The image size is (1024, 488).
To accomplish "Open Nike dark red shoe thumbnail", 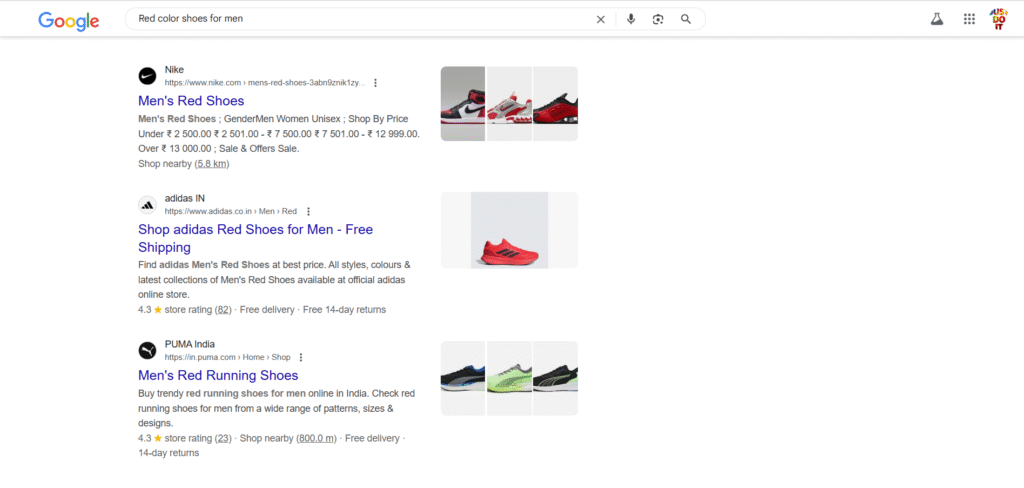I will pos(556,103).
